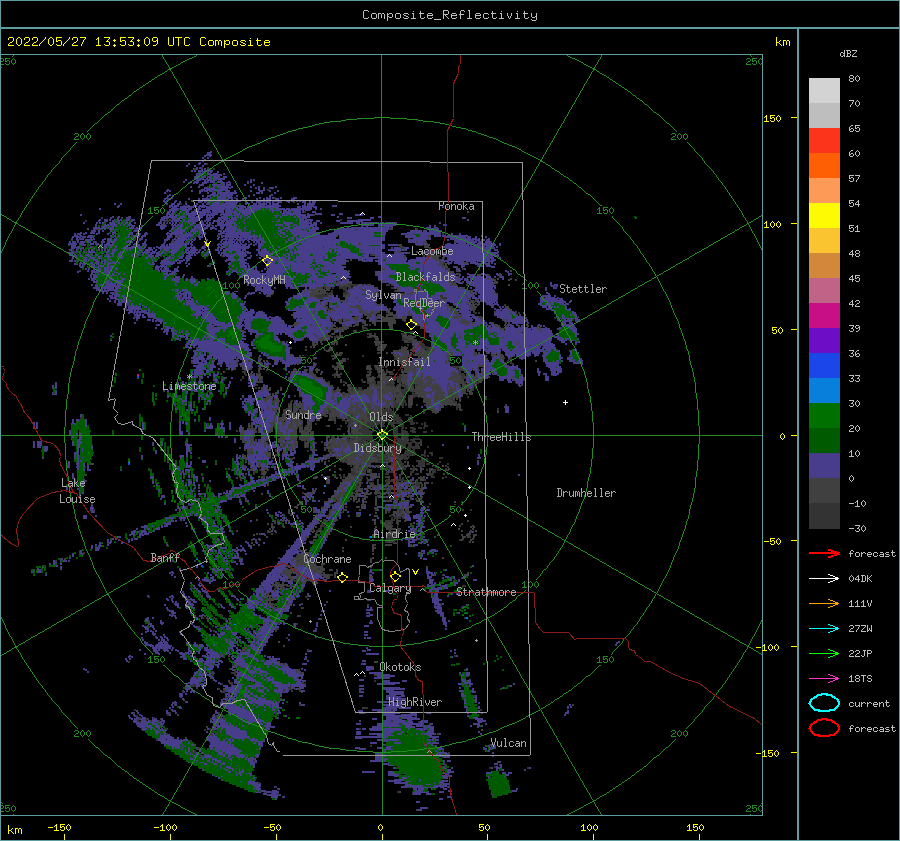Click the white 04DK arrow icon
The width and height of the screenshot is (900, 841).
(x=824, y=578)
